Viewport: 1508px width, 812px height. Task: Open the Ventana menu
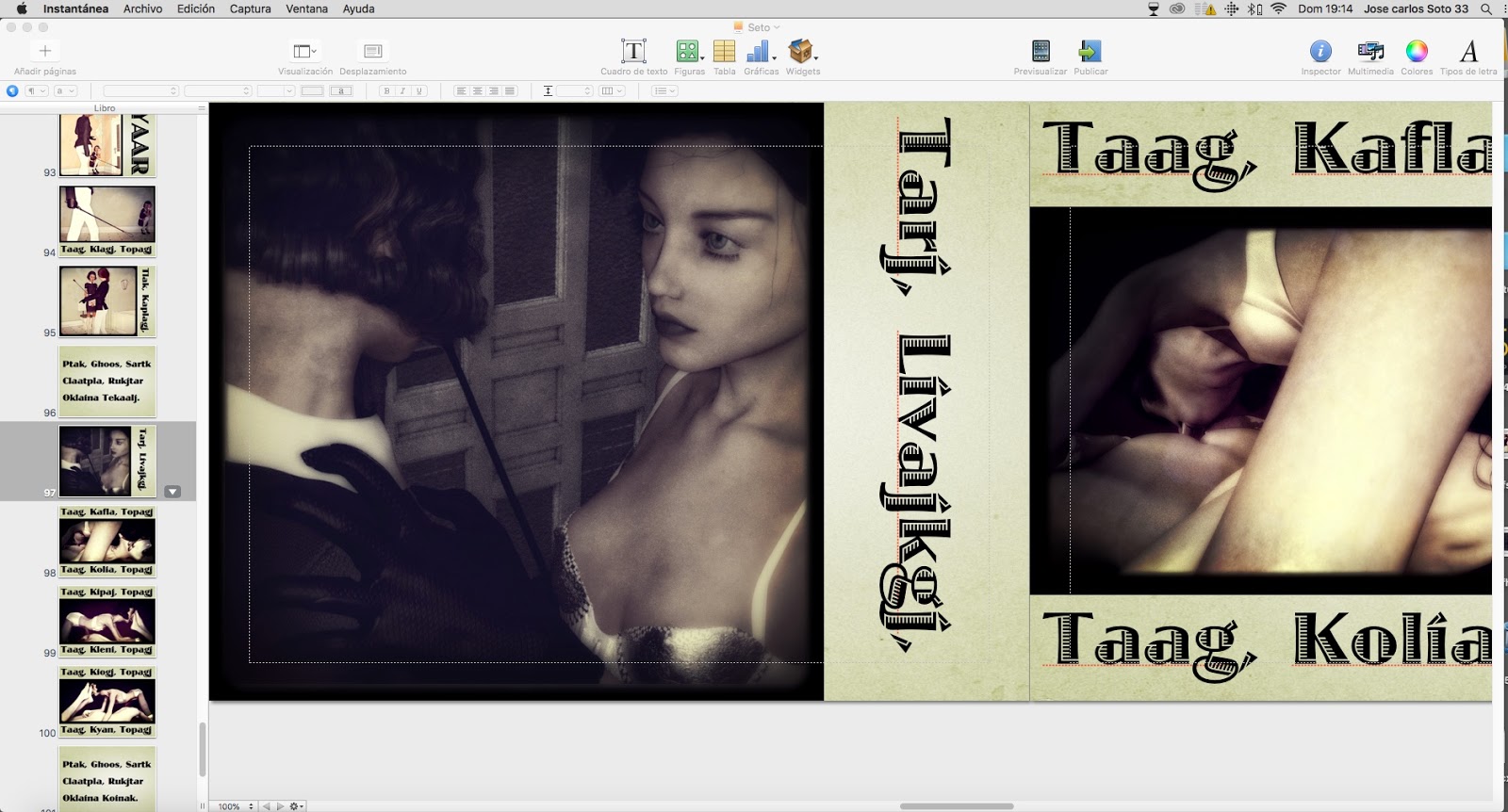(x=307, y=8)
